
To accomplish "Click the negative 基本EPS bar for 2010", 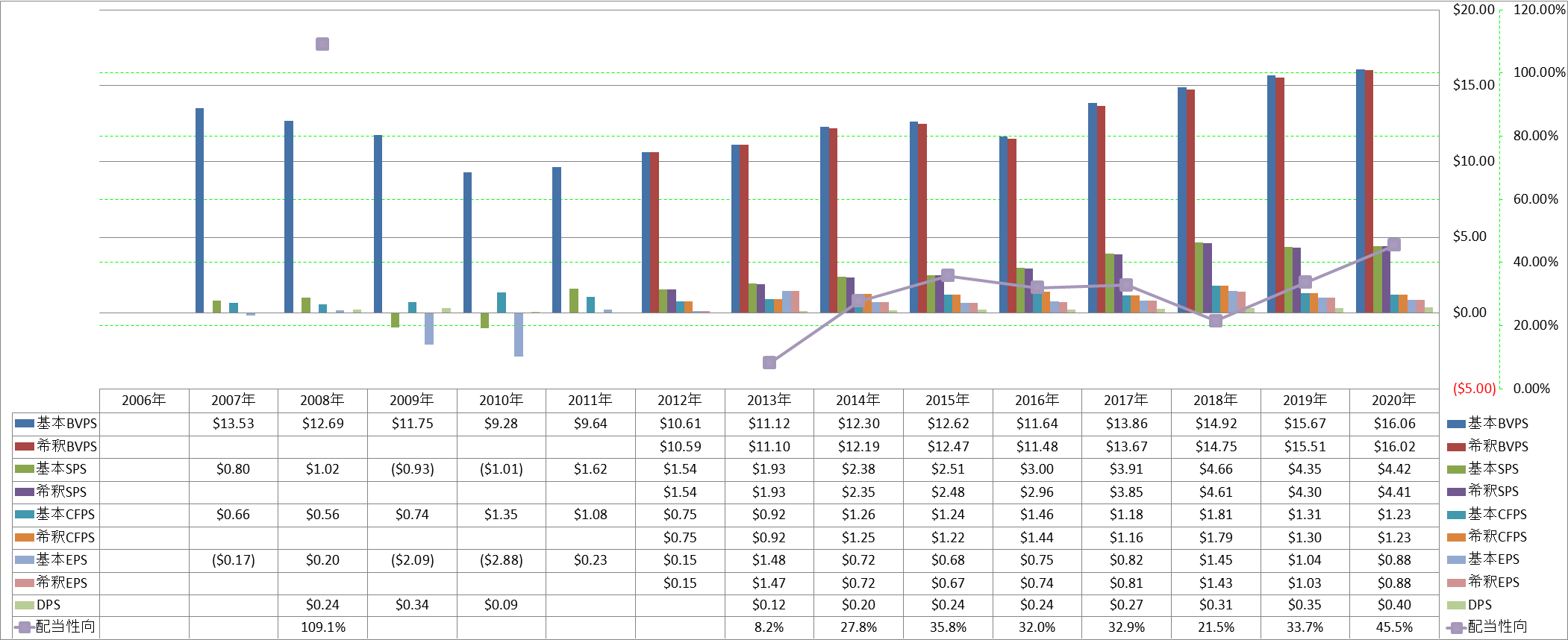I will (519, 334).
